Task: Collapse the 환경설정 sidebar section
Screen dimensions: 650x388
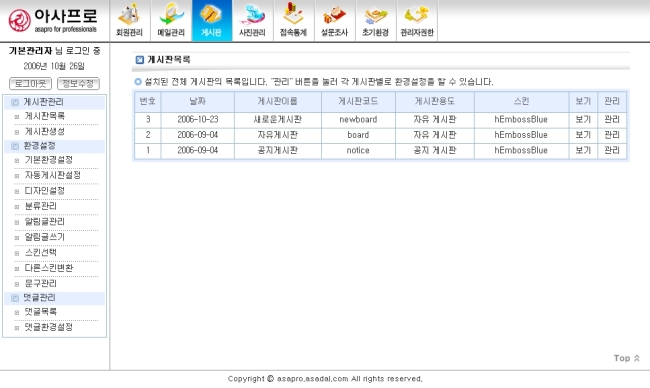Action: [x=15, y=146]
